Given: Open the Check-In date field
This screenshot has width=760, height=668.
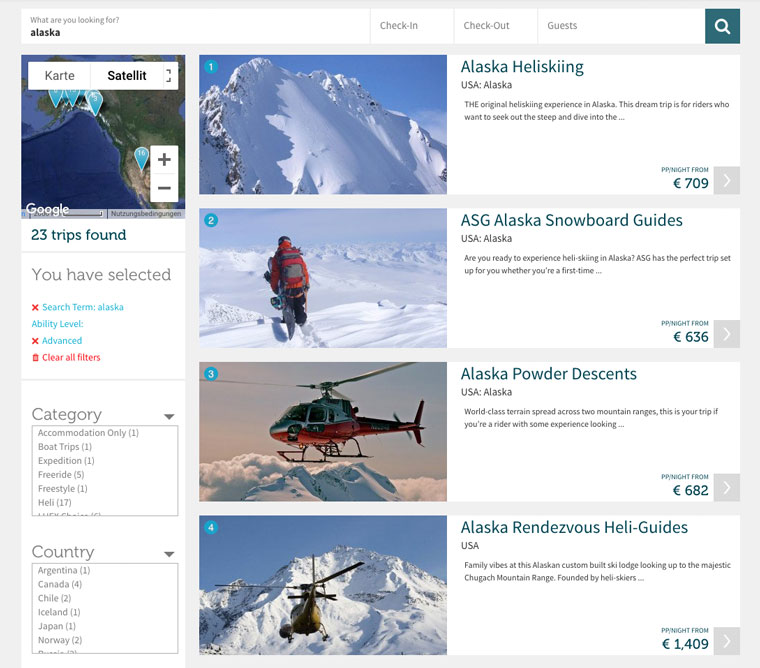Looking at the screenshot, I should click(412, 26).
